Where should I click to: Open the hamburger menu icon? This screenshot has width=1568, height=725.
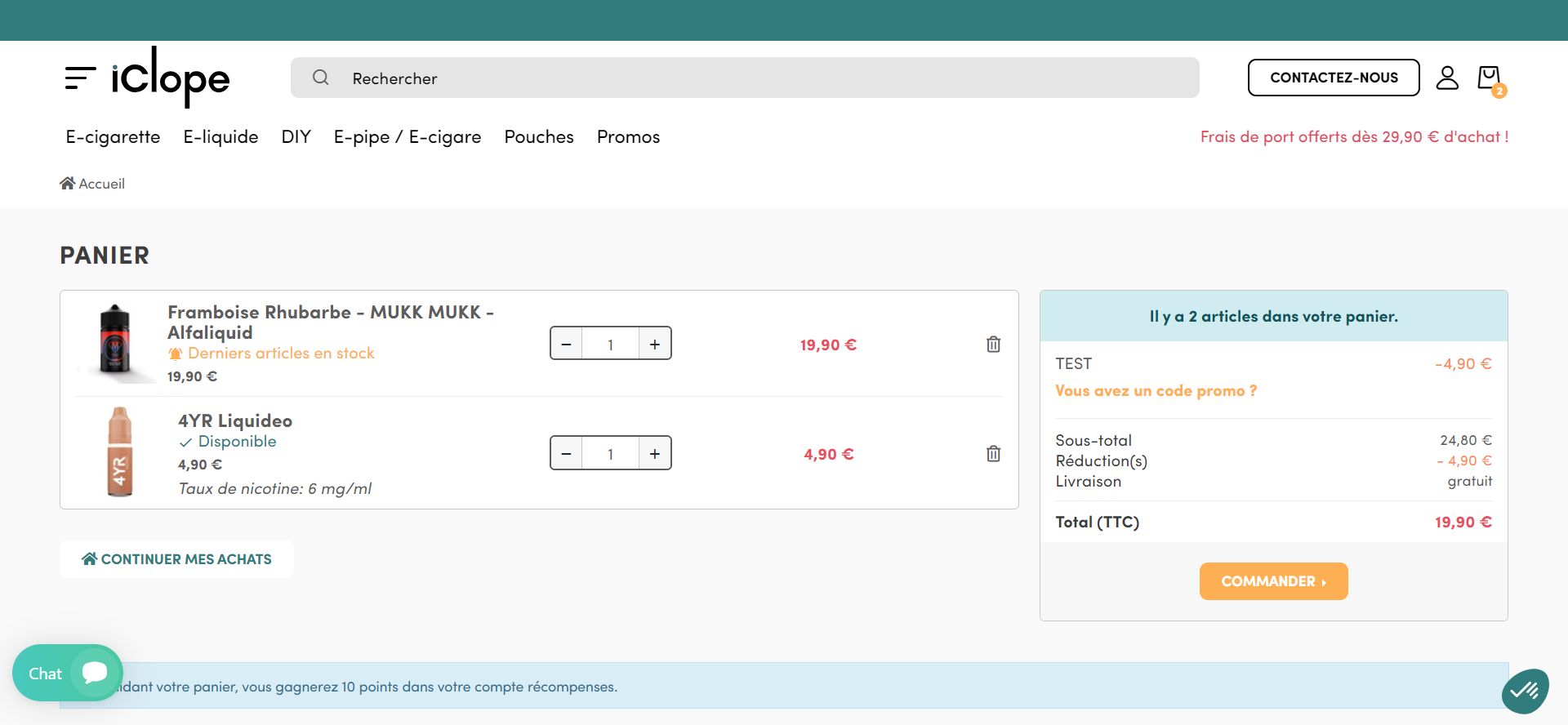(x=80, y=78)
